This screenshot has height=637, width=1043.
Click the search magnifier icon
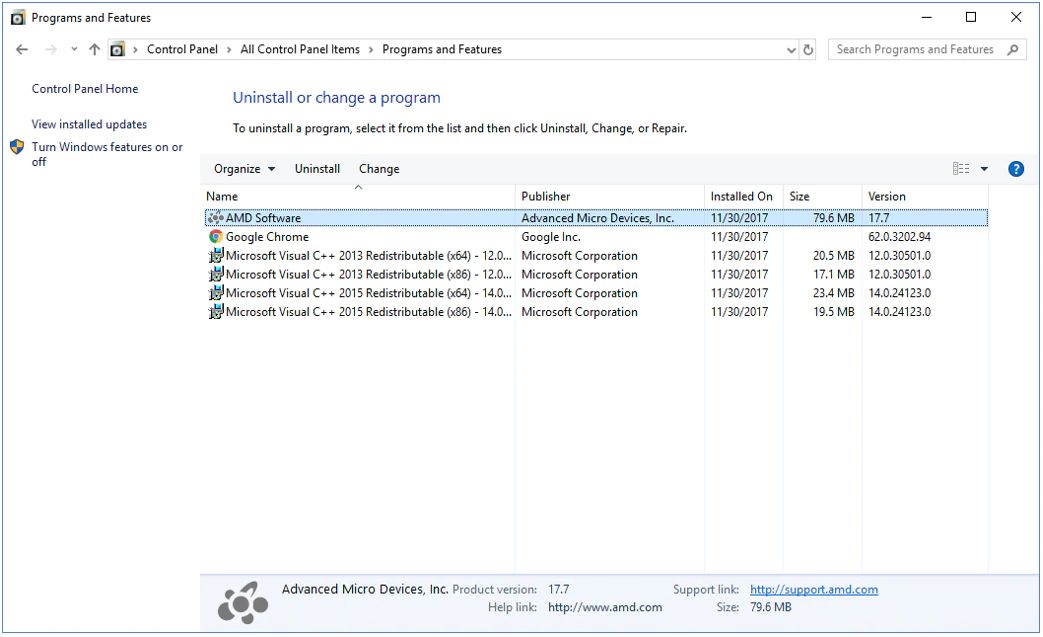1013,49
